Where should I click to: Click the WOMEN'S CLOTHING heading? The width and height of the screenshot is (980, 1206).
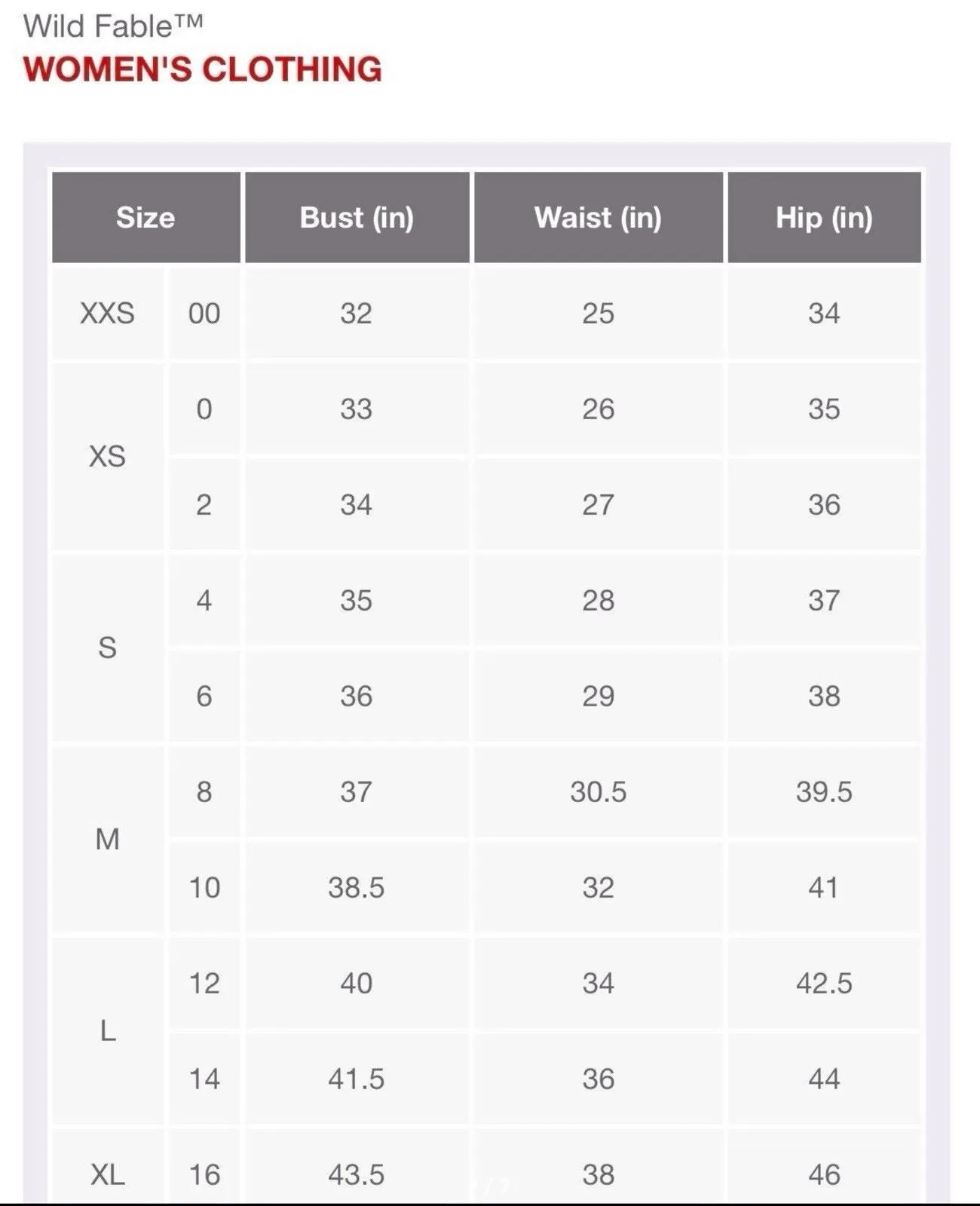tap(203, 69)
